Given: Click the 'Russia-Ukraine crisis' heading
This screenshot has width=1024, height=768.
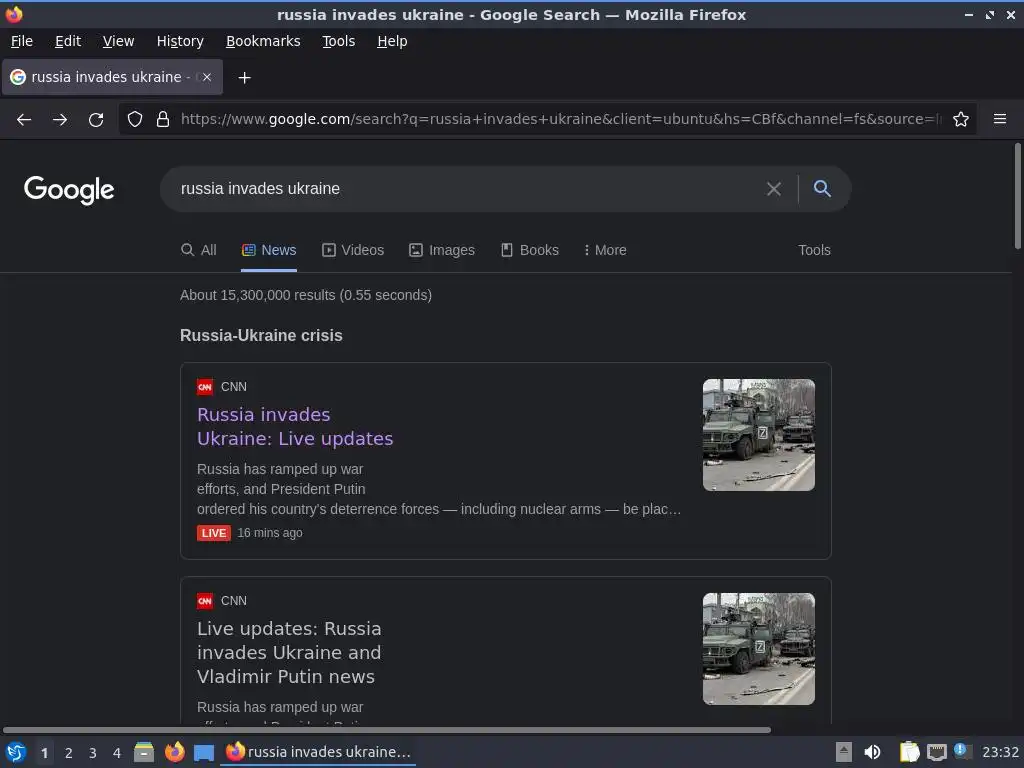Looking at the screenshot, I should point(261,336).
